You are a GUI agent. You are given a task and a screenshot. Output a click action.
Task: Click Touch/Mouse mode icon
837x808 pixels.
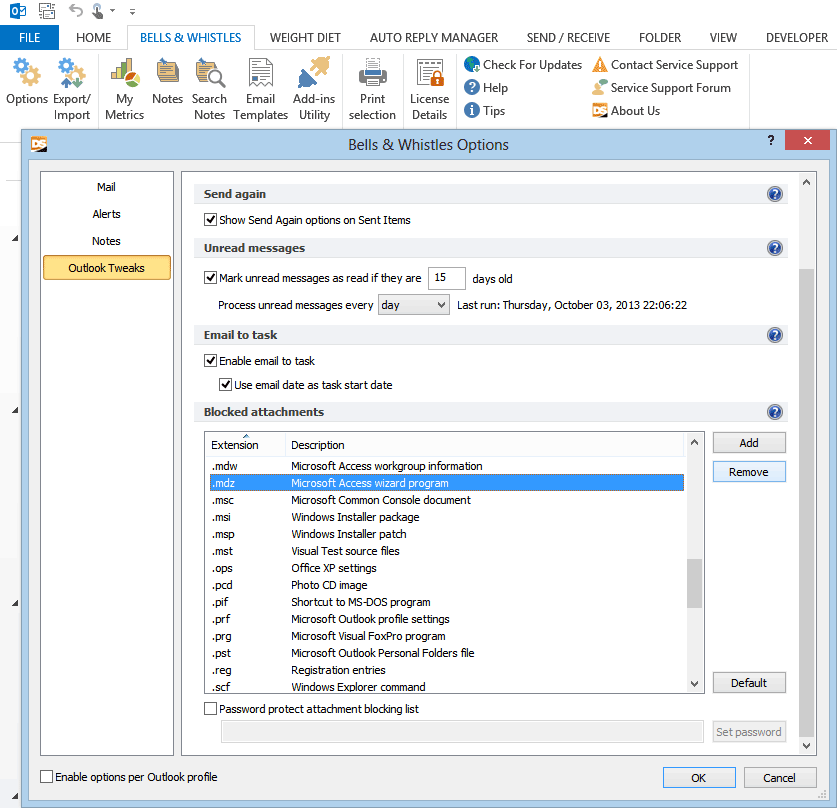tap(98, 10)
